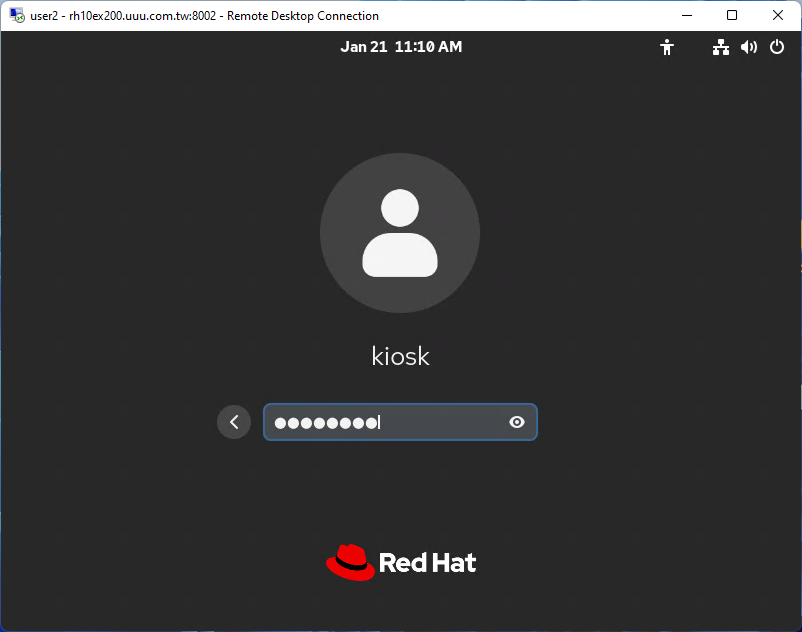Focus the password input field

[x=400, y=422]
